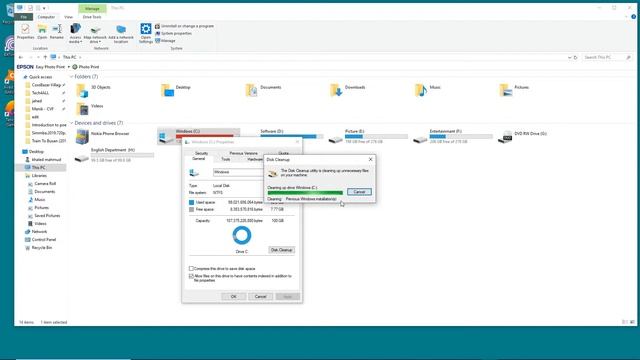
Task: Click the Refresh button in the address bar
Action: click(576, 58)
